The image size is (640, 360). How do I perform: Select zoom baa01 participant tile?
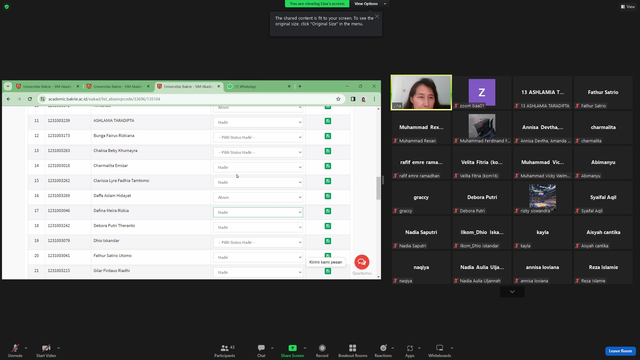(x=482, y=92)
